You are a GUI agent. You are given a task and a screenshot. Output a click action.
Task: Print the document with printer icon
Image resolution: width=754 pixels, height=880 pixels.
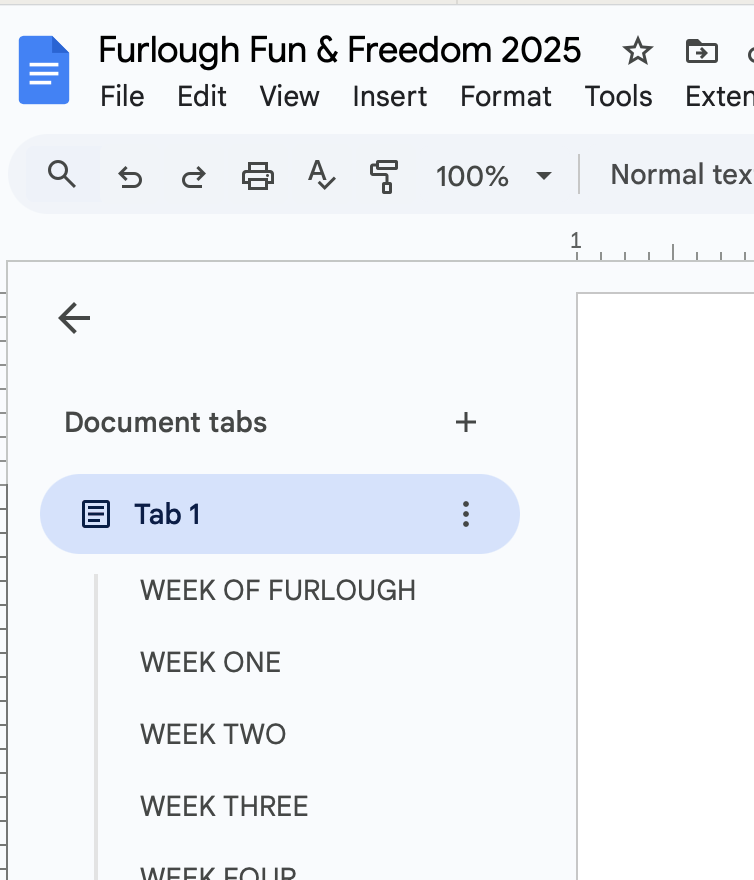(258, 176)
